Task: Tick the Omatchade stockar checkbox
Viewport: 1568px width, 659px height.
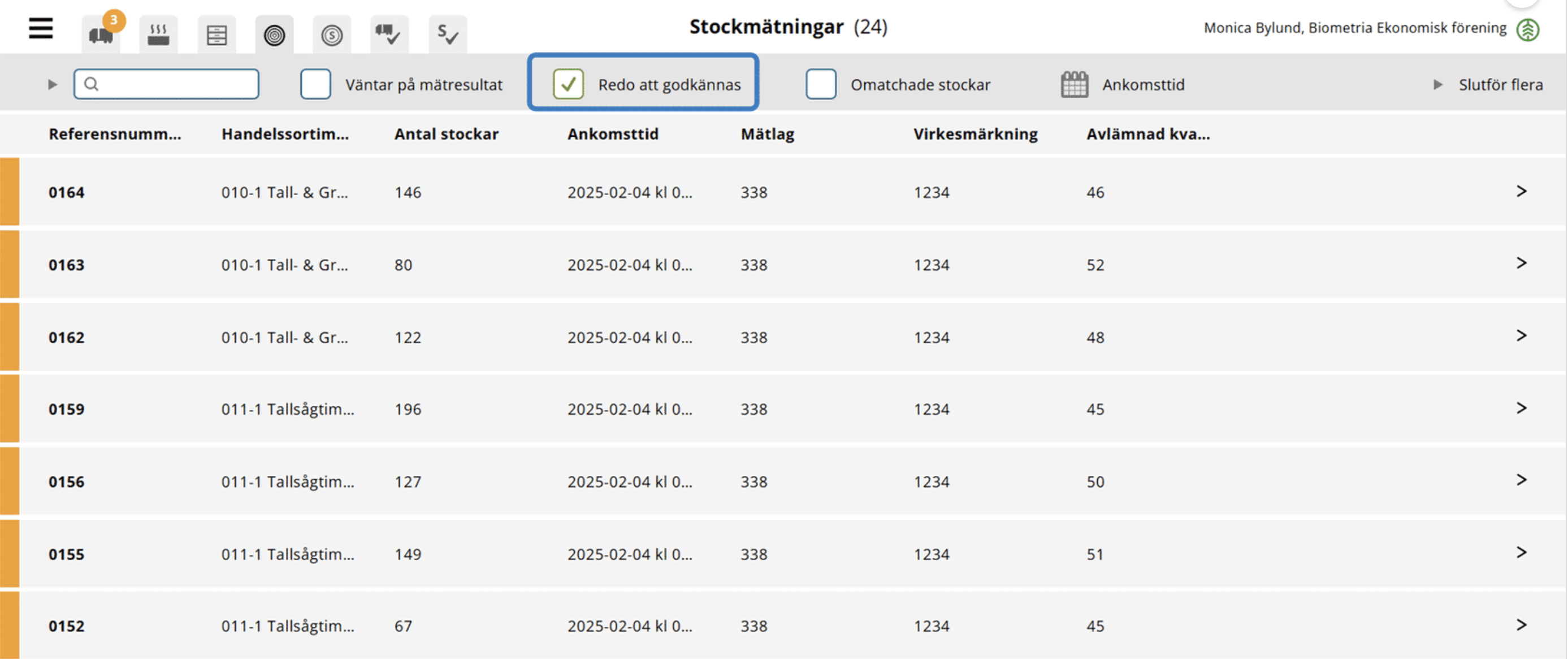Action: click(821, 84)
